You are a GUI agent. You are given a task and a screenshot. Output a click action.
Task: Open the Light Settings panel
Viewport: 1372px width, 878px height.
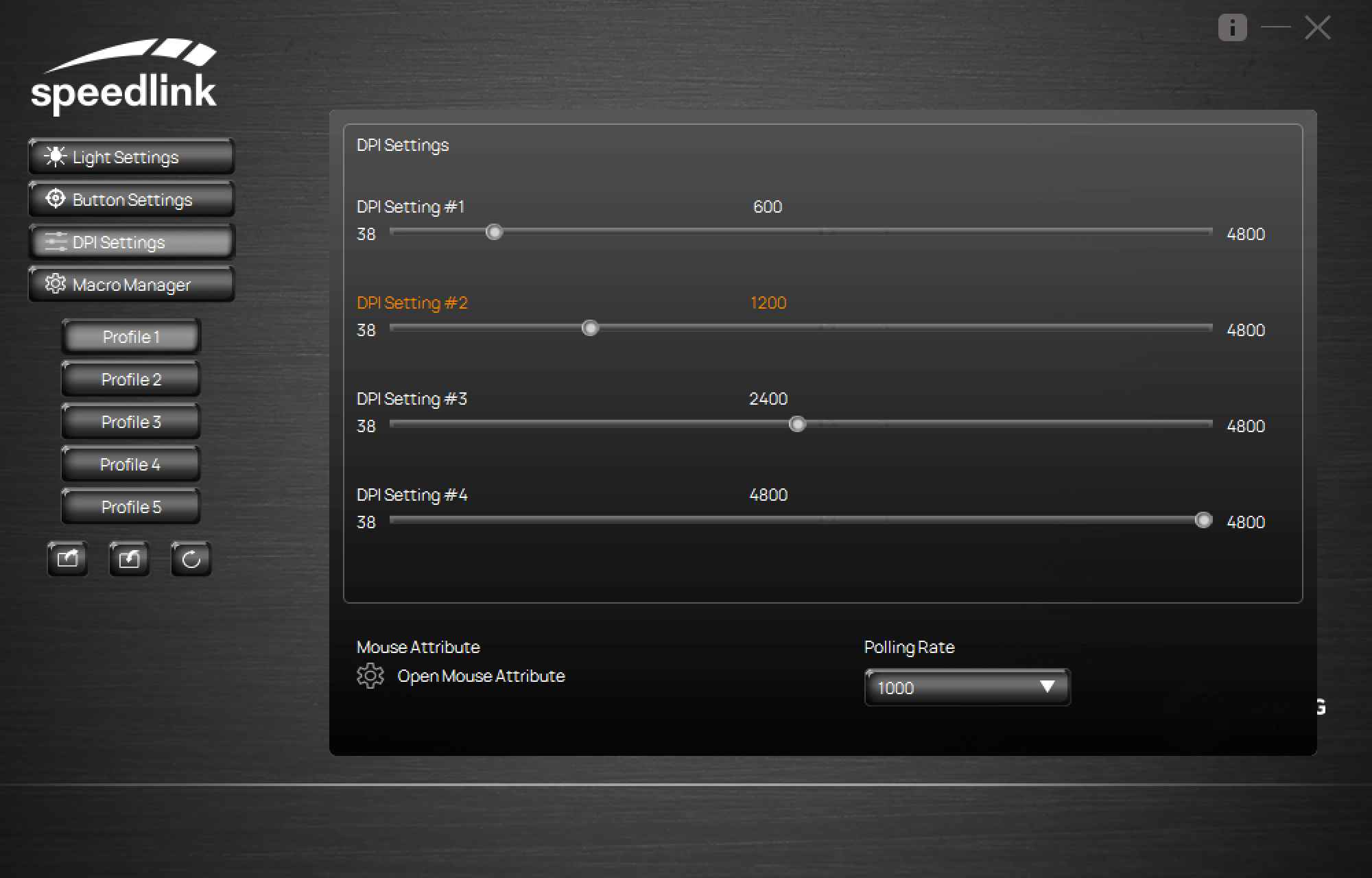130,156
